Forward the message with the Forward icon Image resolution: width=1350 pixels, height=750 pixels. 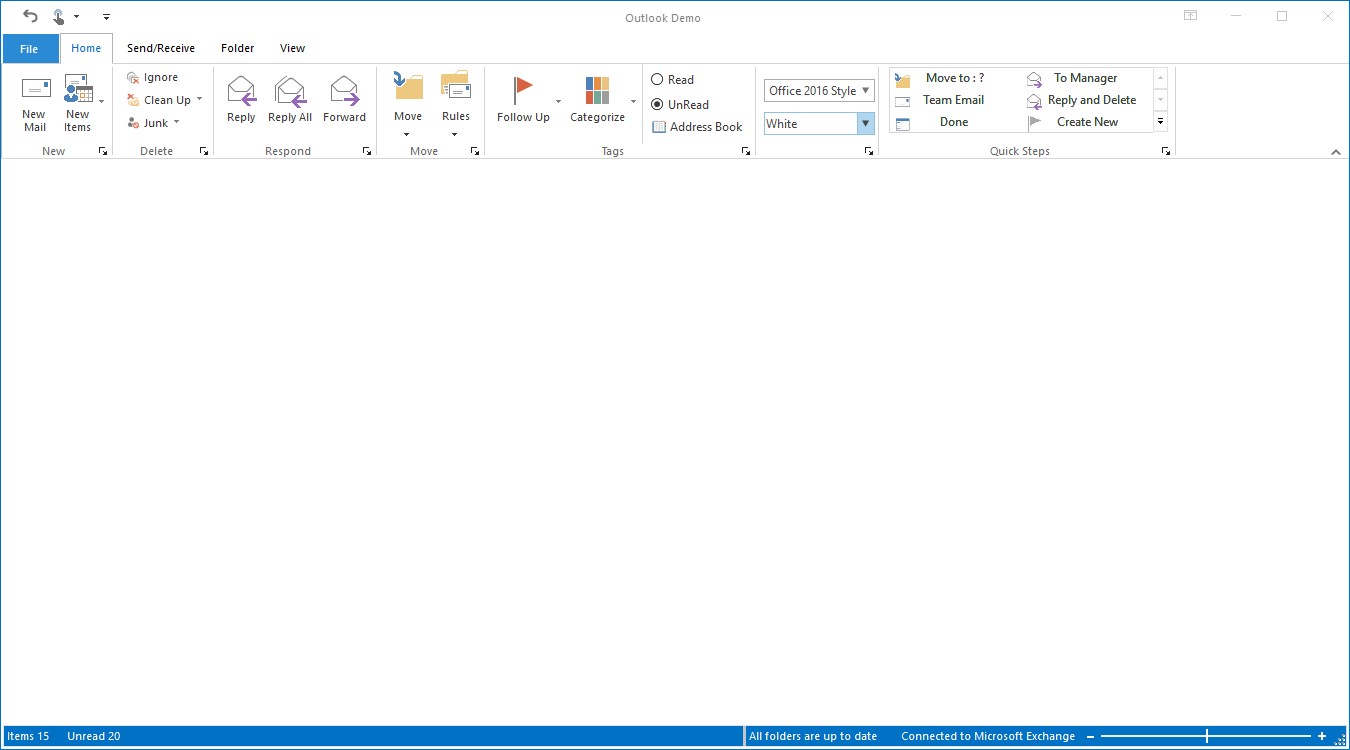click(344, 90)
